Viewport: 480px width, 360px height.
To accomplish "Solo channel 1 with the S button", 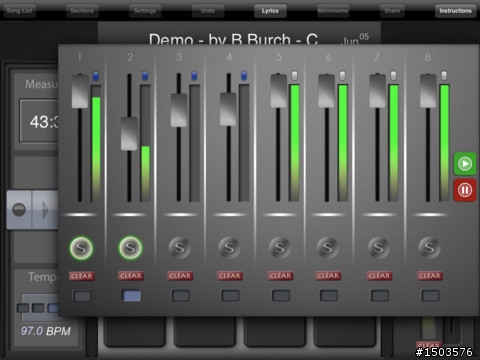I will pos(81,248).
